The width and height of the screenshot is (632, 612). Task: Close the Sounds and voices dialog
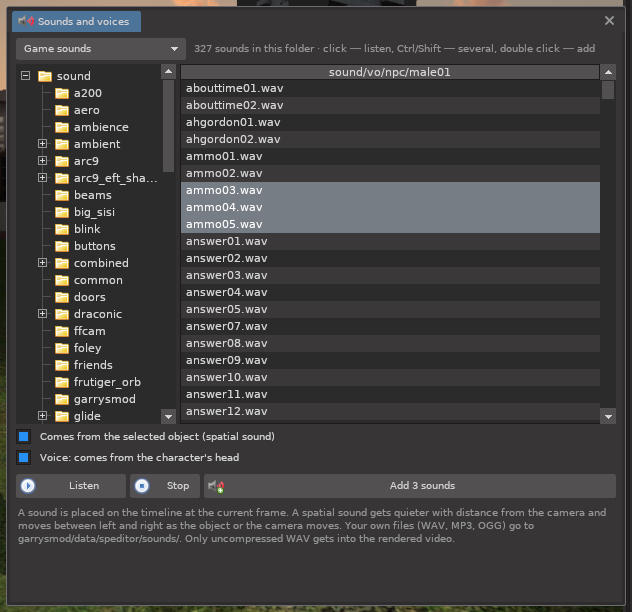pos(609,21)
